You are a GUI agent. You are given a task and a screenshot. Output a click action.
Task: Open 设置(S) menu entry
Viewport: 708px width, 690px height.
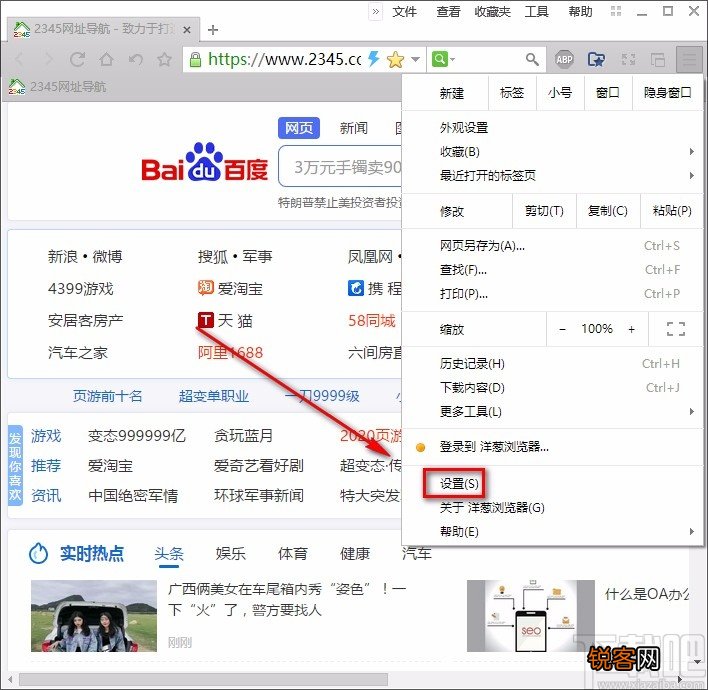[x=552, y=484]
